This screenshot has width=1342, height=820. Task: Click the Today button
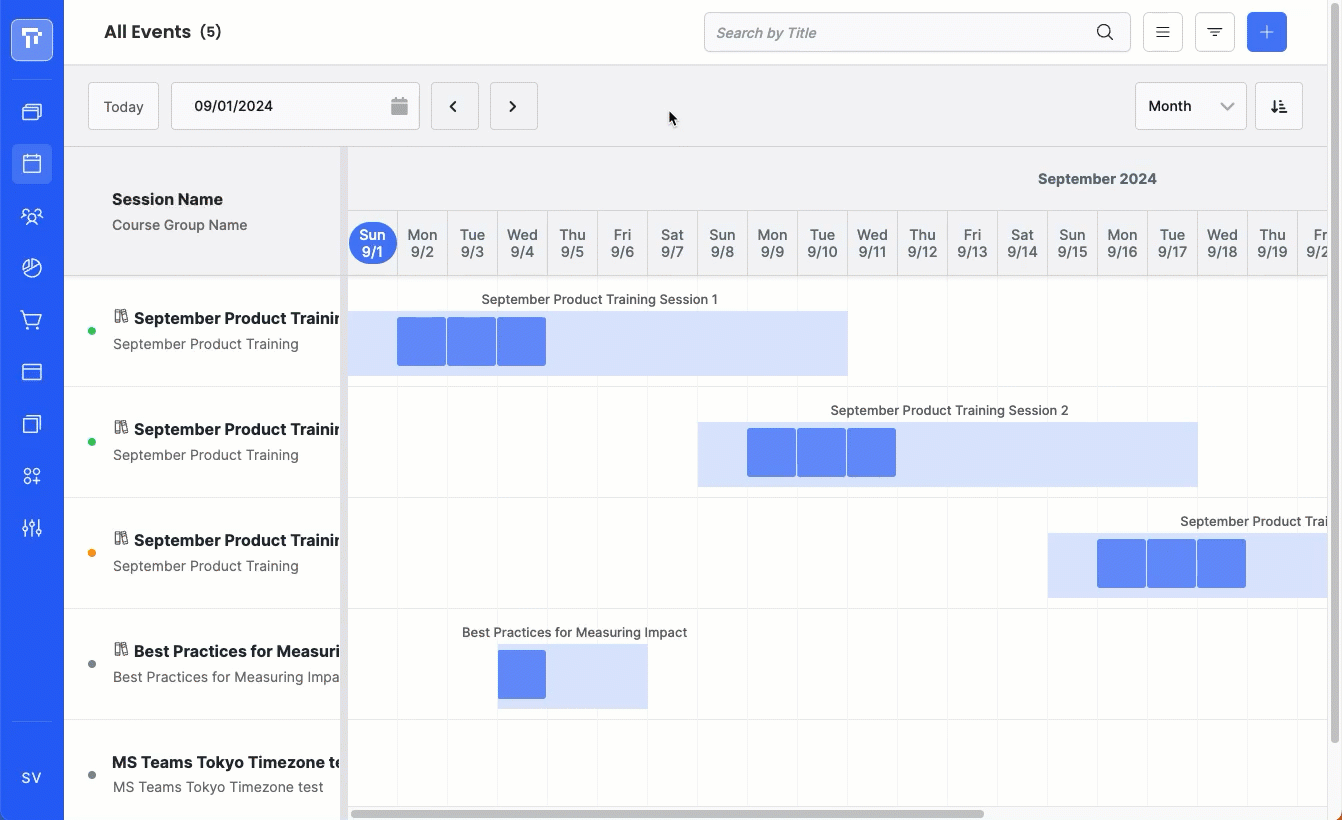123,106
